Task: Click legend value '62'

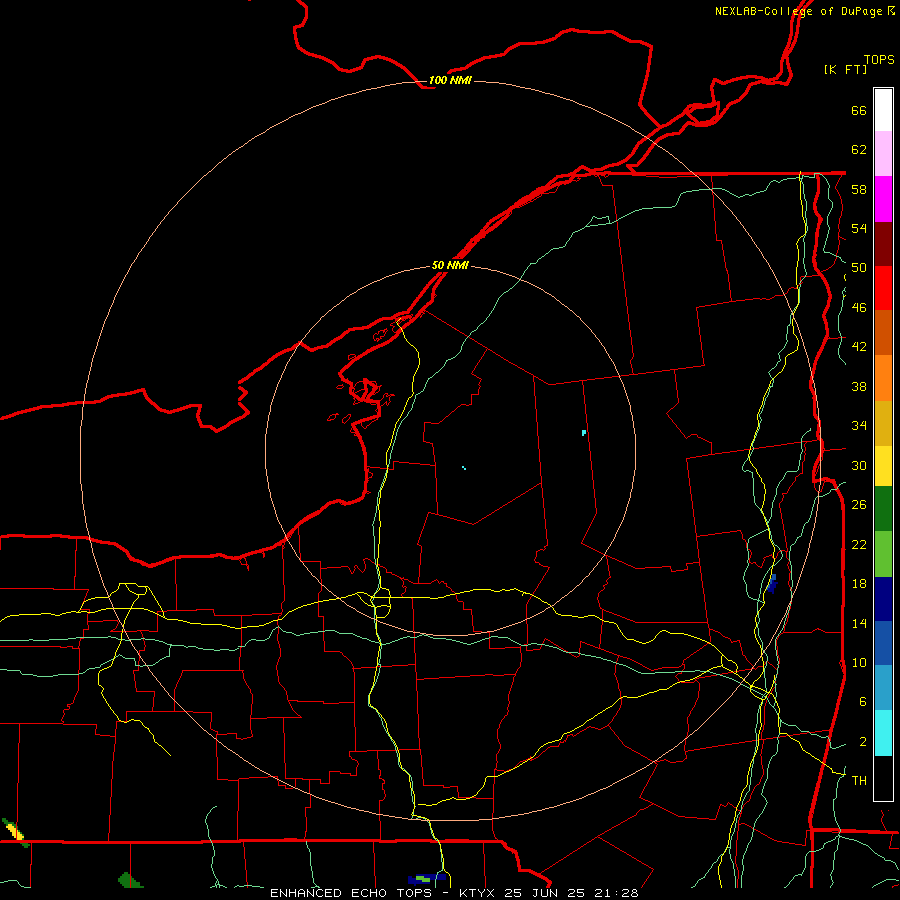Action: coord(859,150)
